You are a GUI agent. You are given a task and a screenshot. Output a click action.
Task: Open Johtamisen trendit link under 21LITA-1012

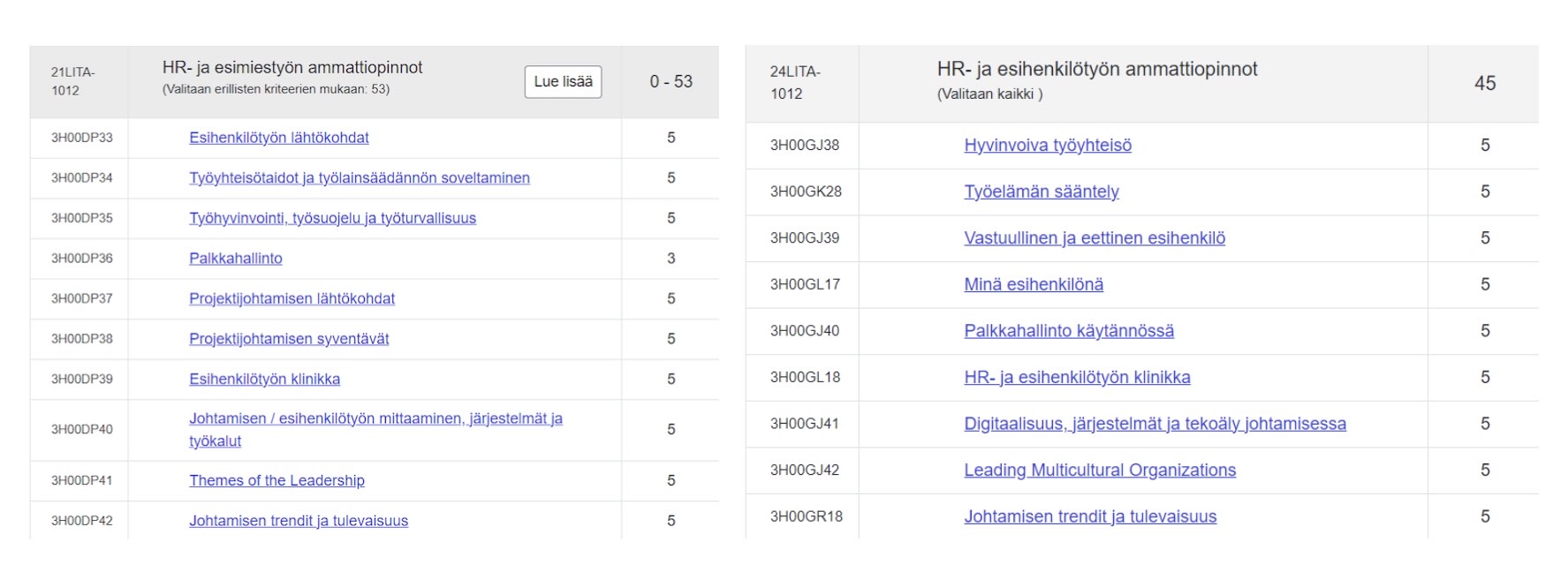tap(299, 521)
